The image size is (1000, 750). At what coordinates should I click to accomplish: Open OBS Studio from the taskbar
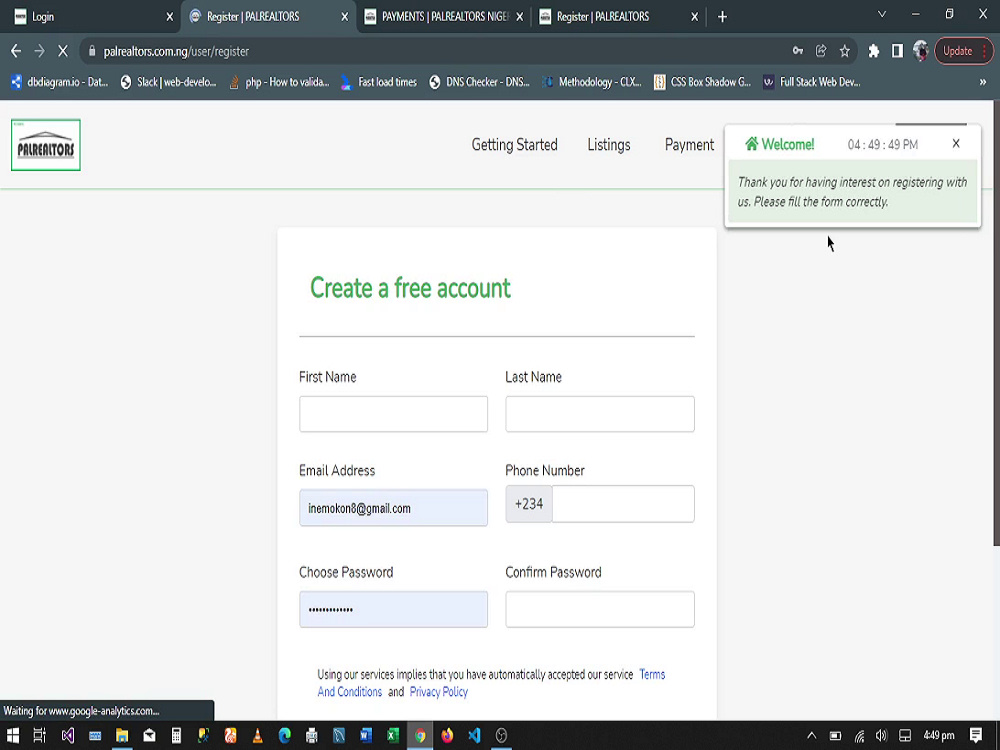(501, 735)
